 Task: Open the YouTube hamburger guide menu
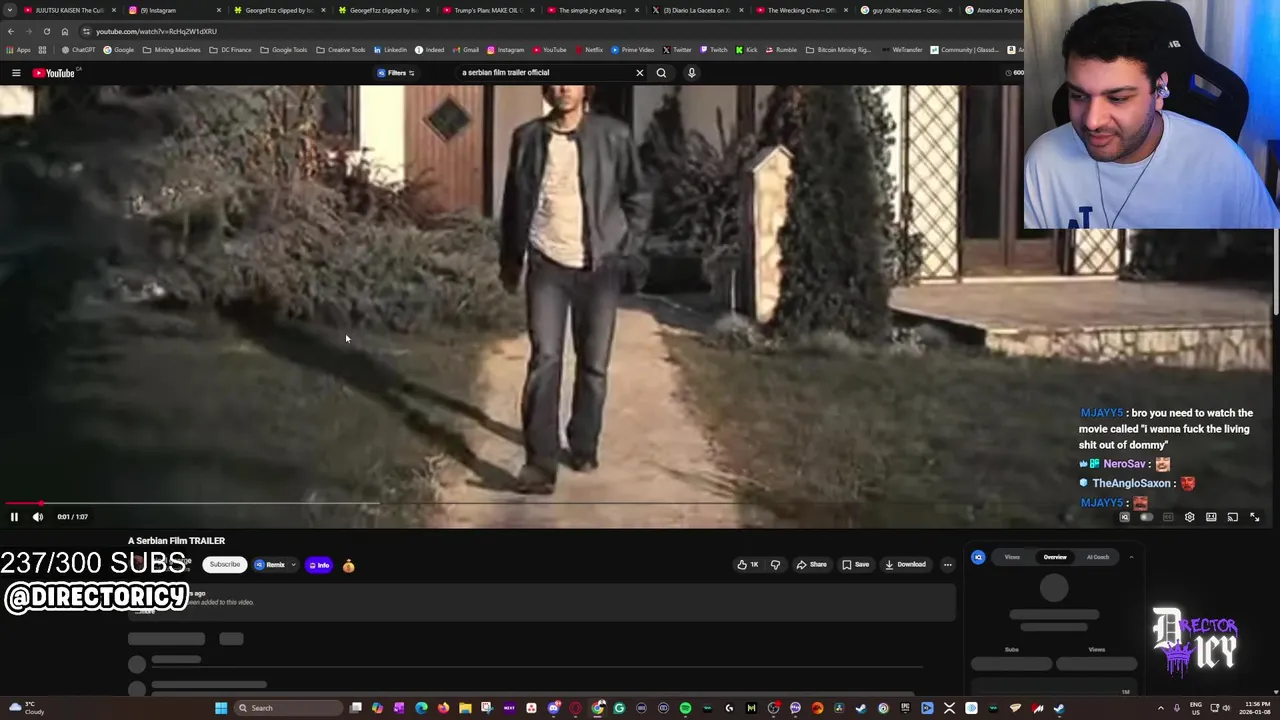pos(16,73)
